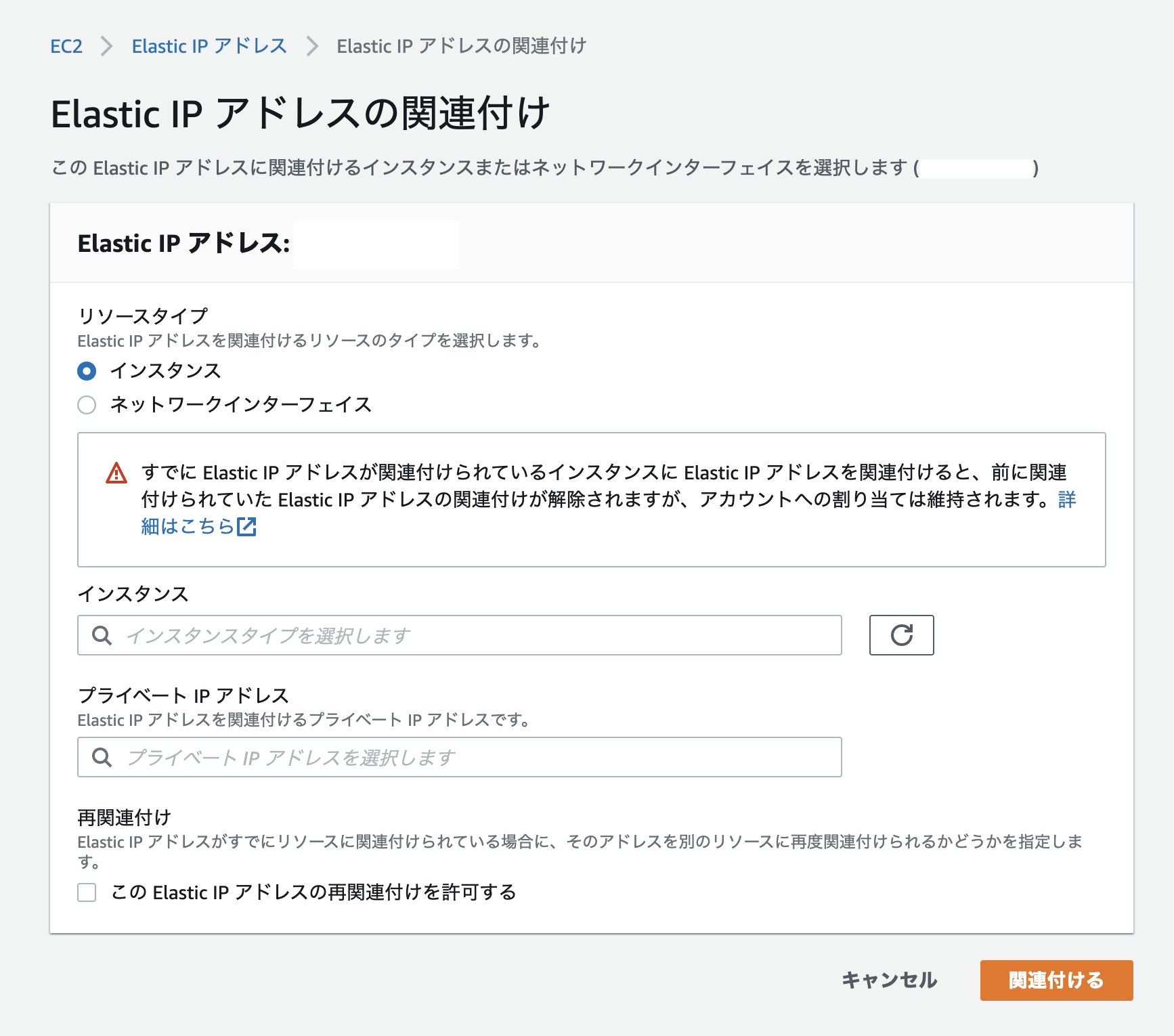Select the ネットワークインターフェイス radio button

[87, 405]
